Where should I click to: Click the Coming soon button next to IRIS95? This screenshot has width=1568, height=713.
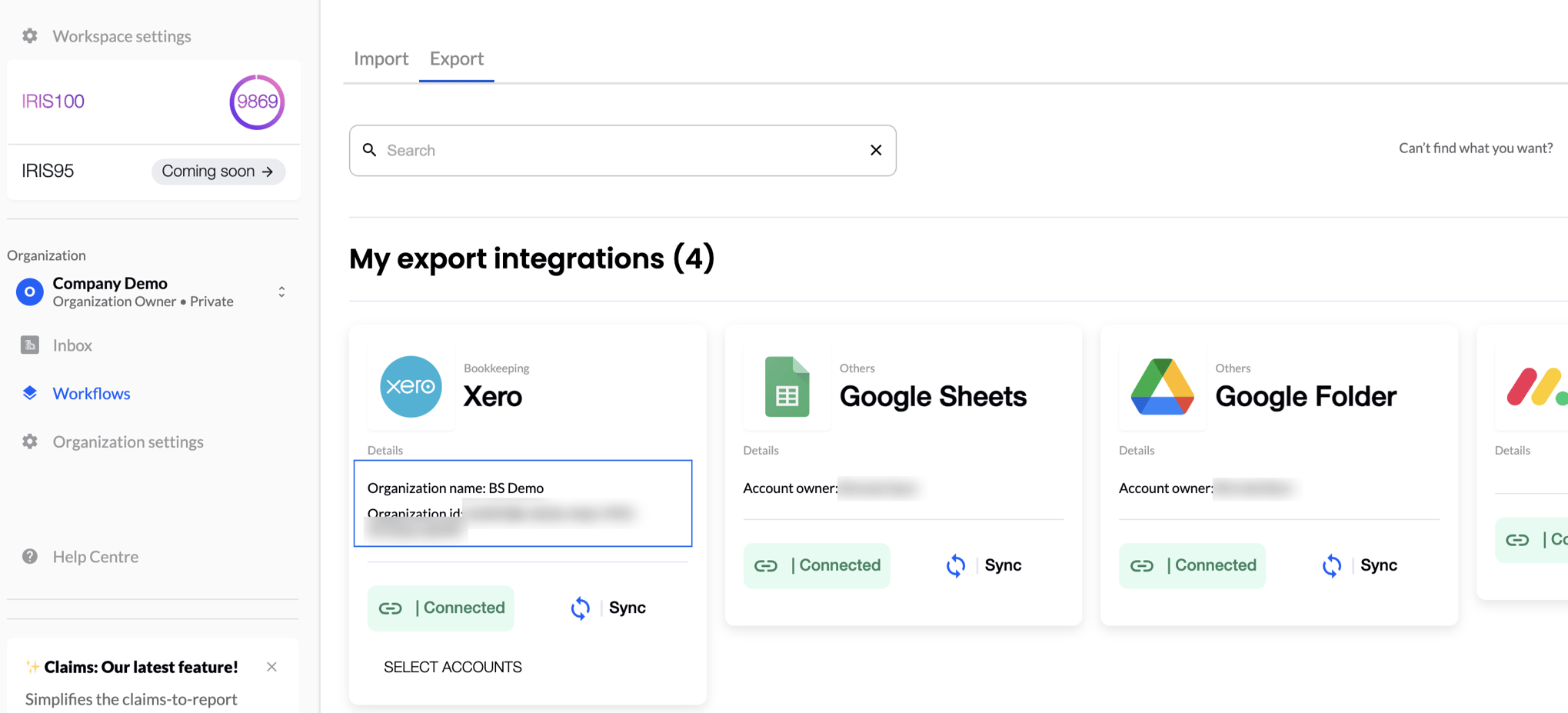pyautogui.click(x=218, y=171)
